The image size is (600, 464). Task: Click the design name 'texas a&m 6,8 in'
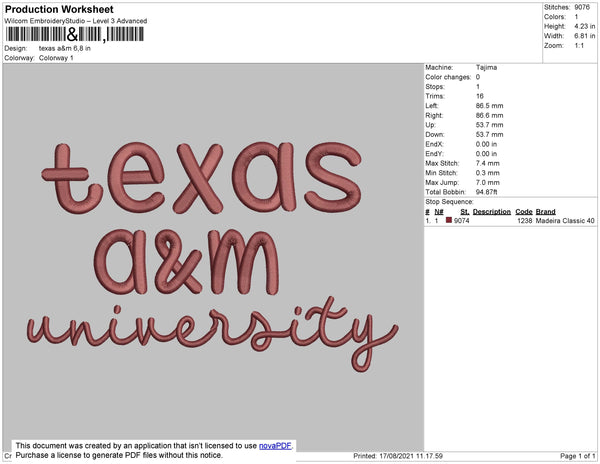[65, 49]
